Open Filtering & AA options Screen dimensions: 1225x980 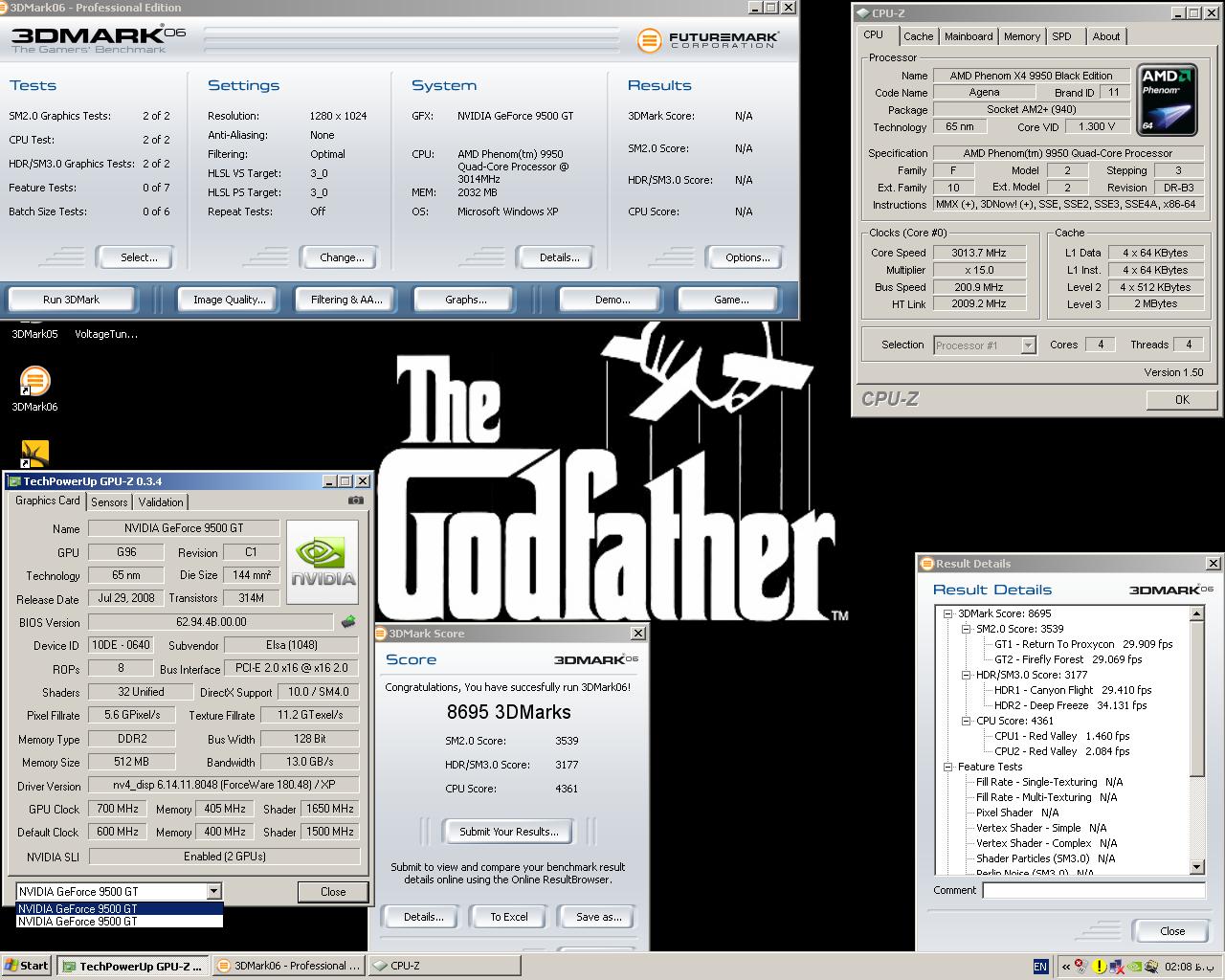tap(346, 300)
